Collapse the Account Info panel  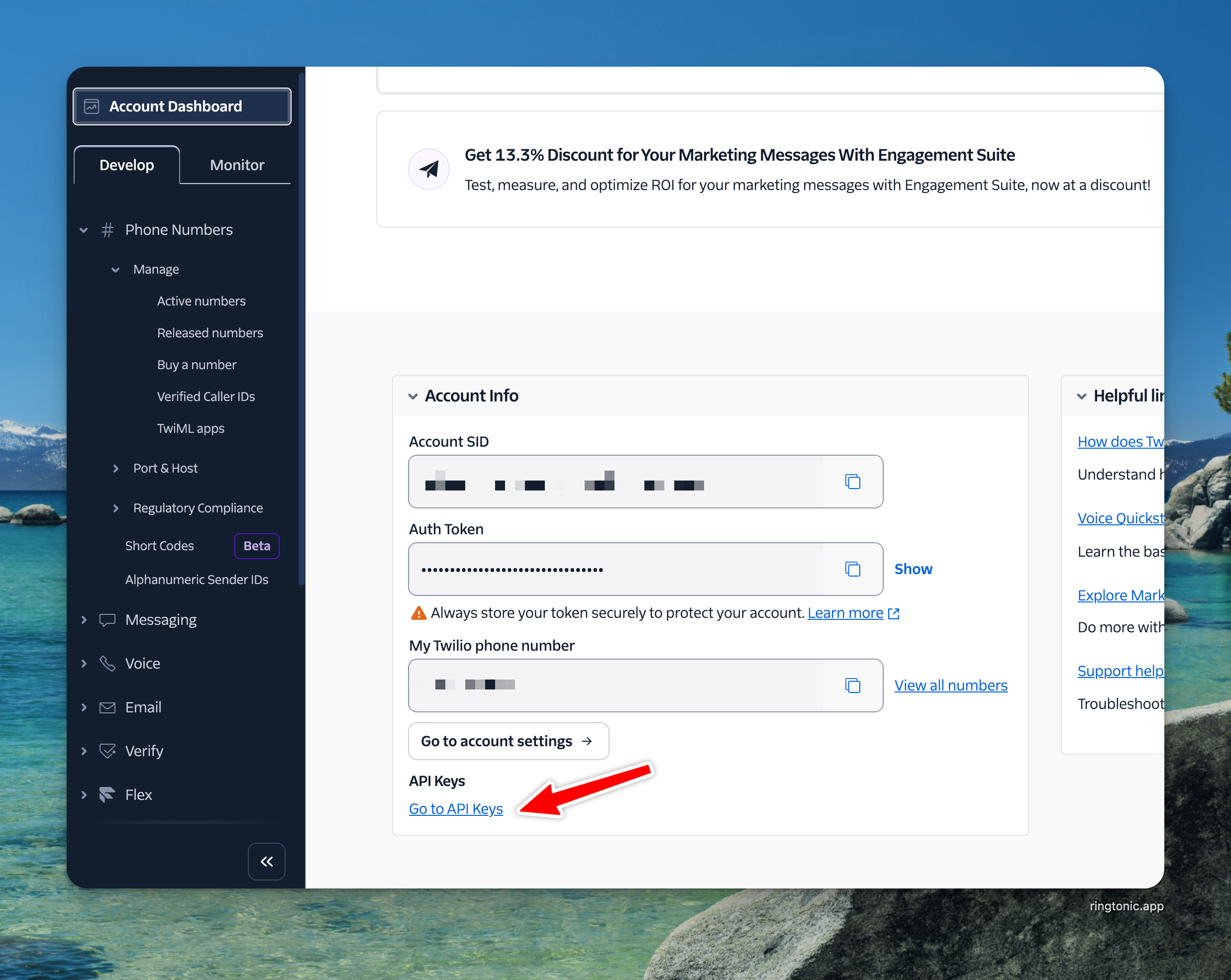tap(413, 396)
